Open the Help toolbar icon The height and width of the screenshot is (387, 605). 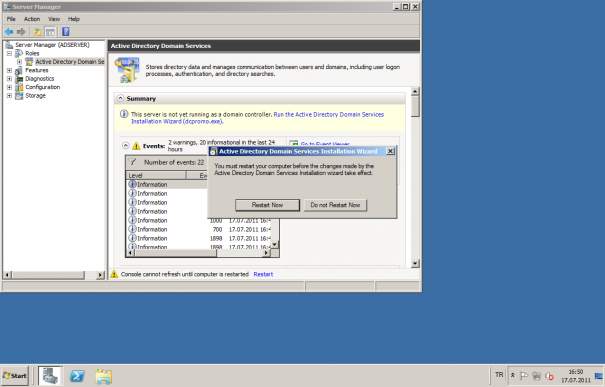pyautogui.click(x=66, y=32)
